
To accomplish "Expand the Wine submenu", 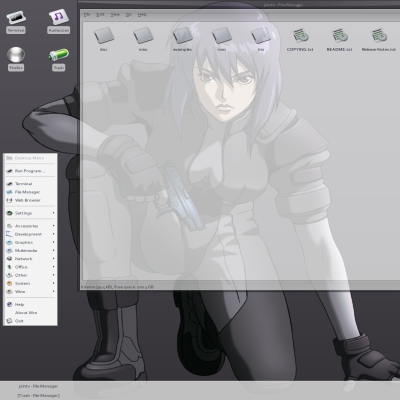I will (30, 292).
